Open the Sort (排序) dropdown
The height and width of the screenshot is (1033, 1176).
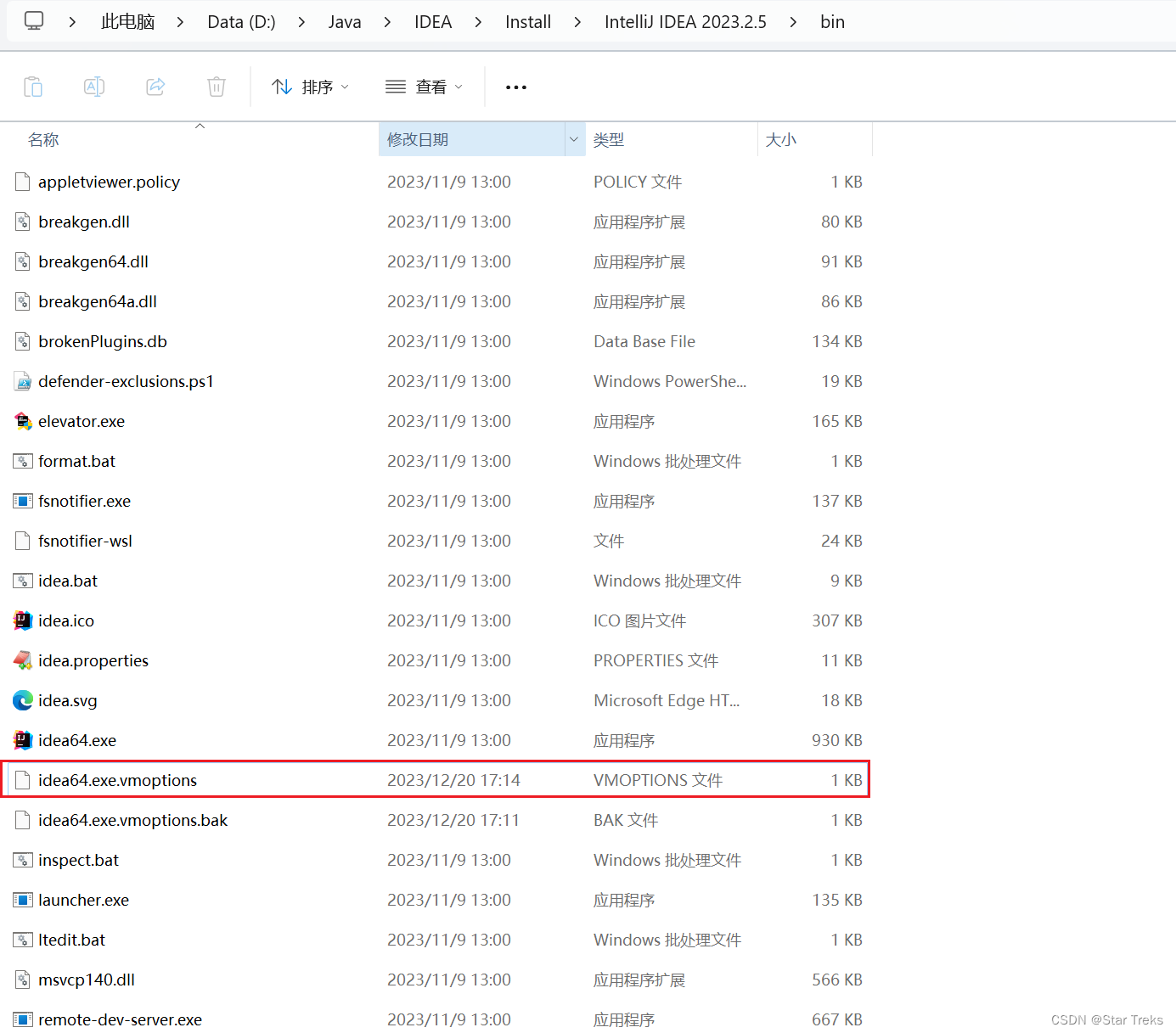(x=310, y=87)
